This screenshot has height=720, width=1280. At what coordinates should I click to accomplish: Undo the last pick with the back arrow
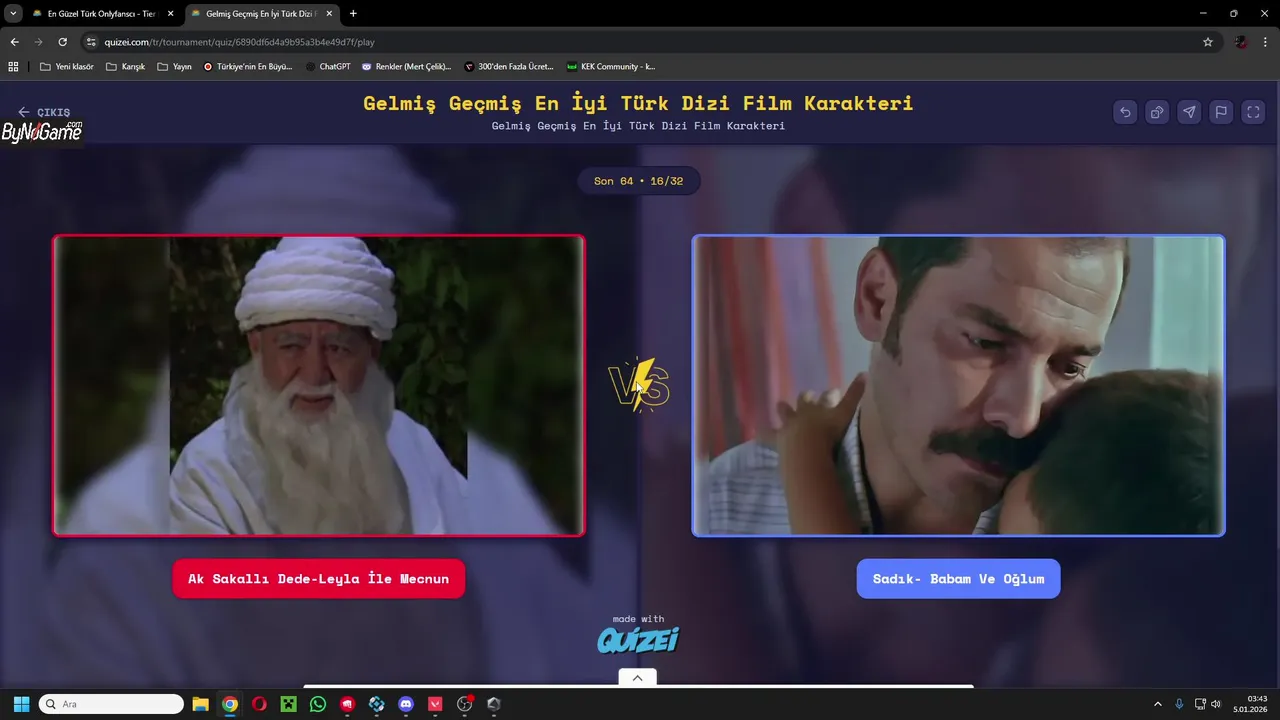pos(1125,112)
